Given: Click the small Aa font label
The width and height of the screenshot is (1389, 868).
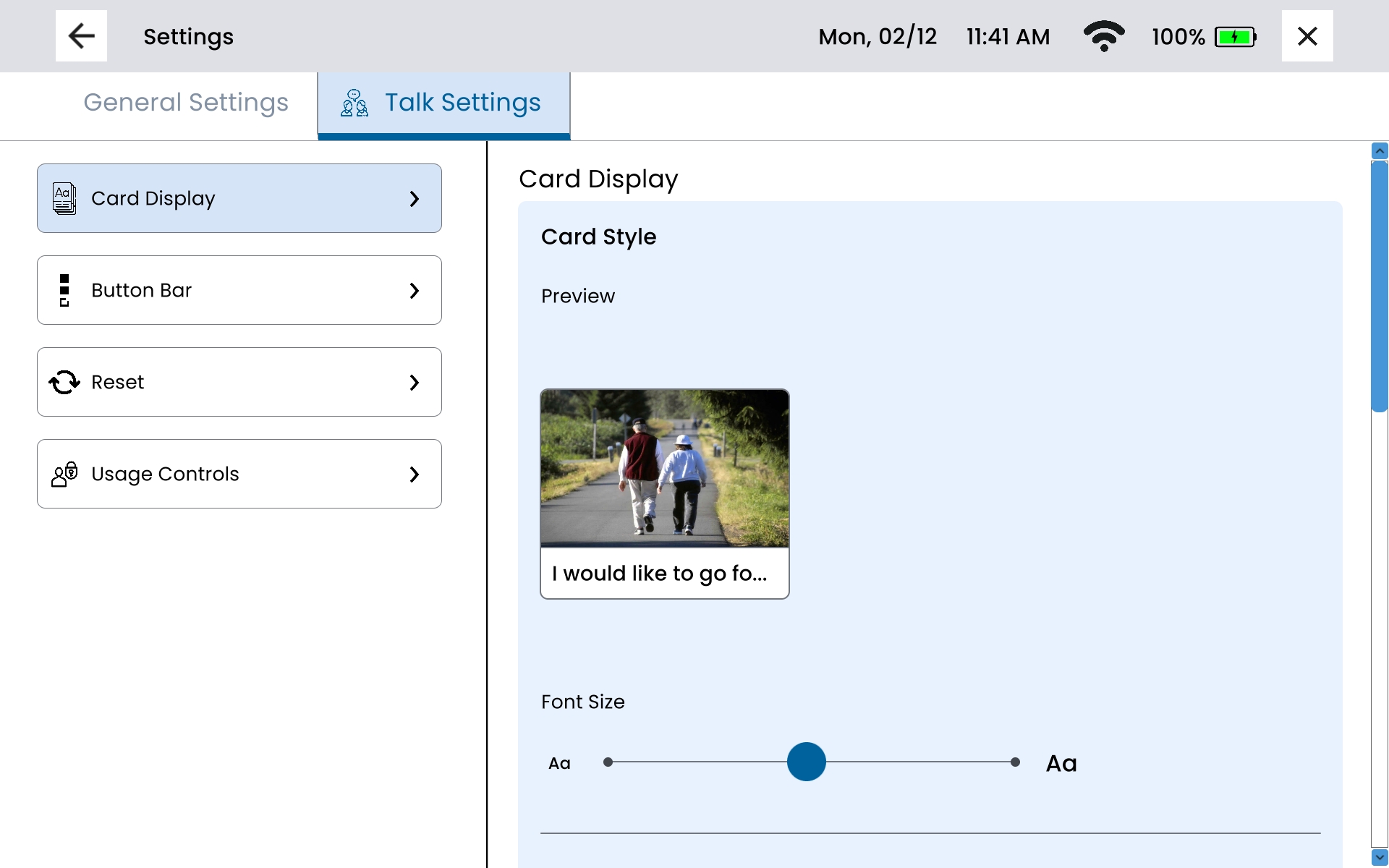Looking at the screenshot, I should click(x=559, y=763).
